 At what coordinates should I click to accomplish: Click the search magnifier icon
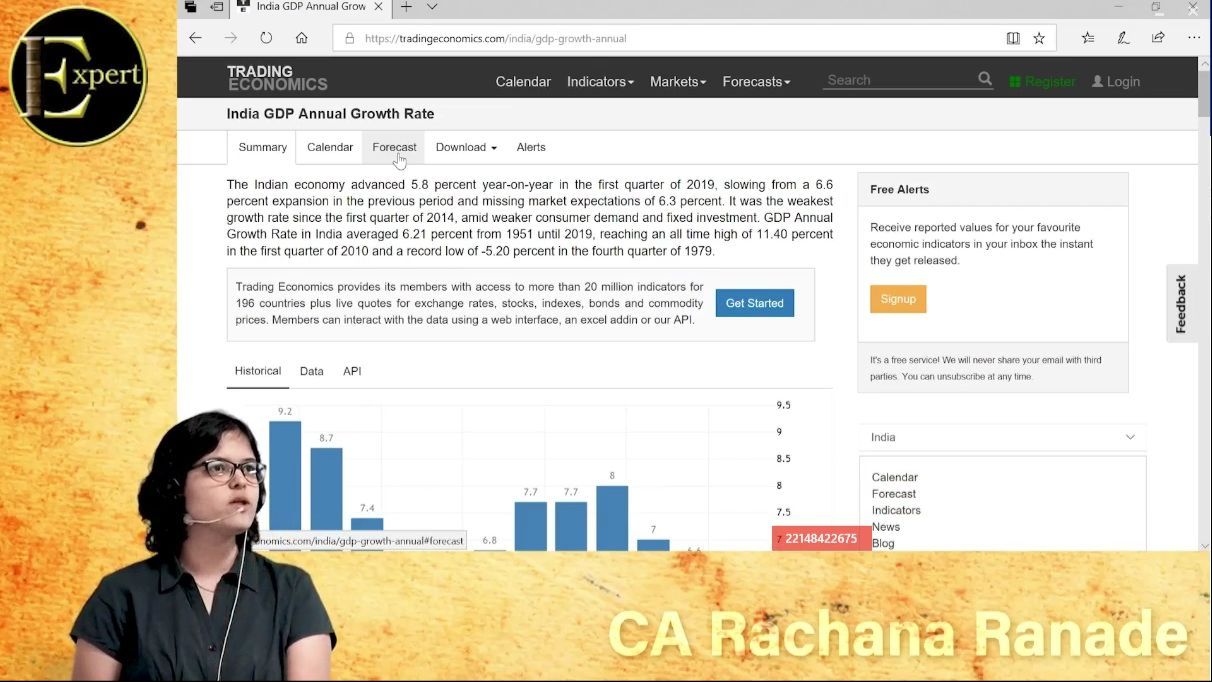point(985,79)
